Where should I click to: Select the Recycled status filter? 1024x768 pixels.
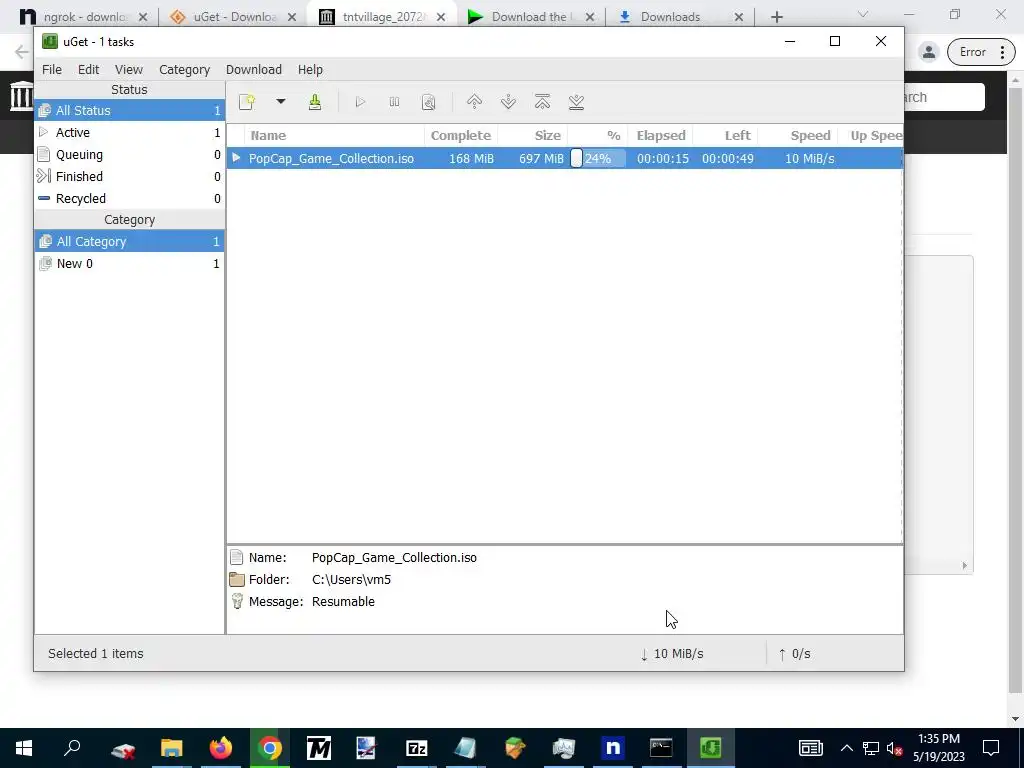pos(129,199)
